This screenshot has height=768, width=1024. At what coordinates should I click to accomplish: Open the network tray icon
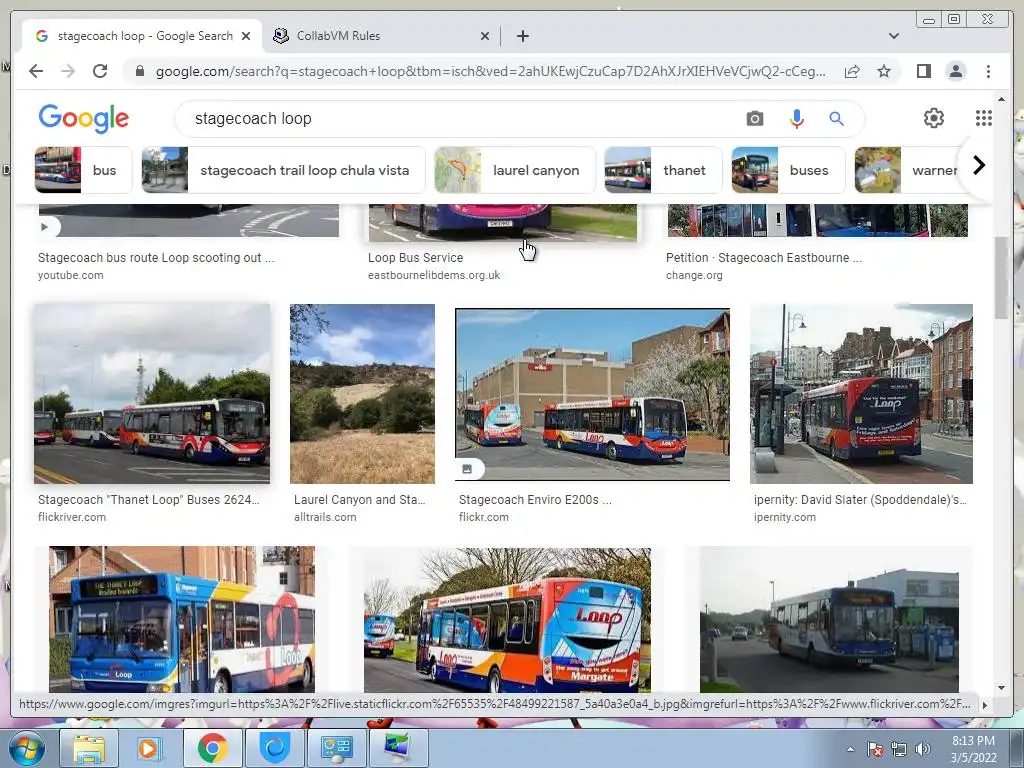coord(899,749)
